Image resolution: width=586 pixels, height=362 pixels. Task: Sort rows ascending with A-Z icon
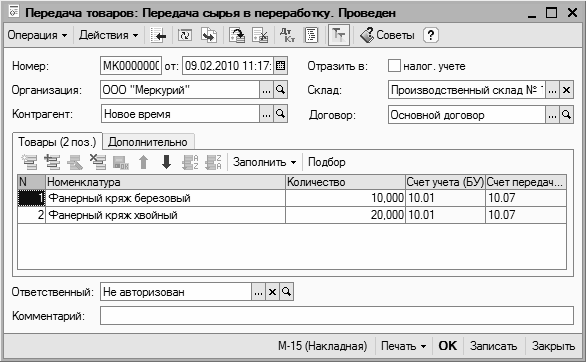tap(190, 162)
